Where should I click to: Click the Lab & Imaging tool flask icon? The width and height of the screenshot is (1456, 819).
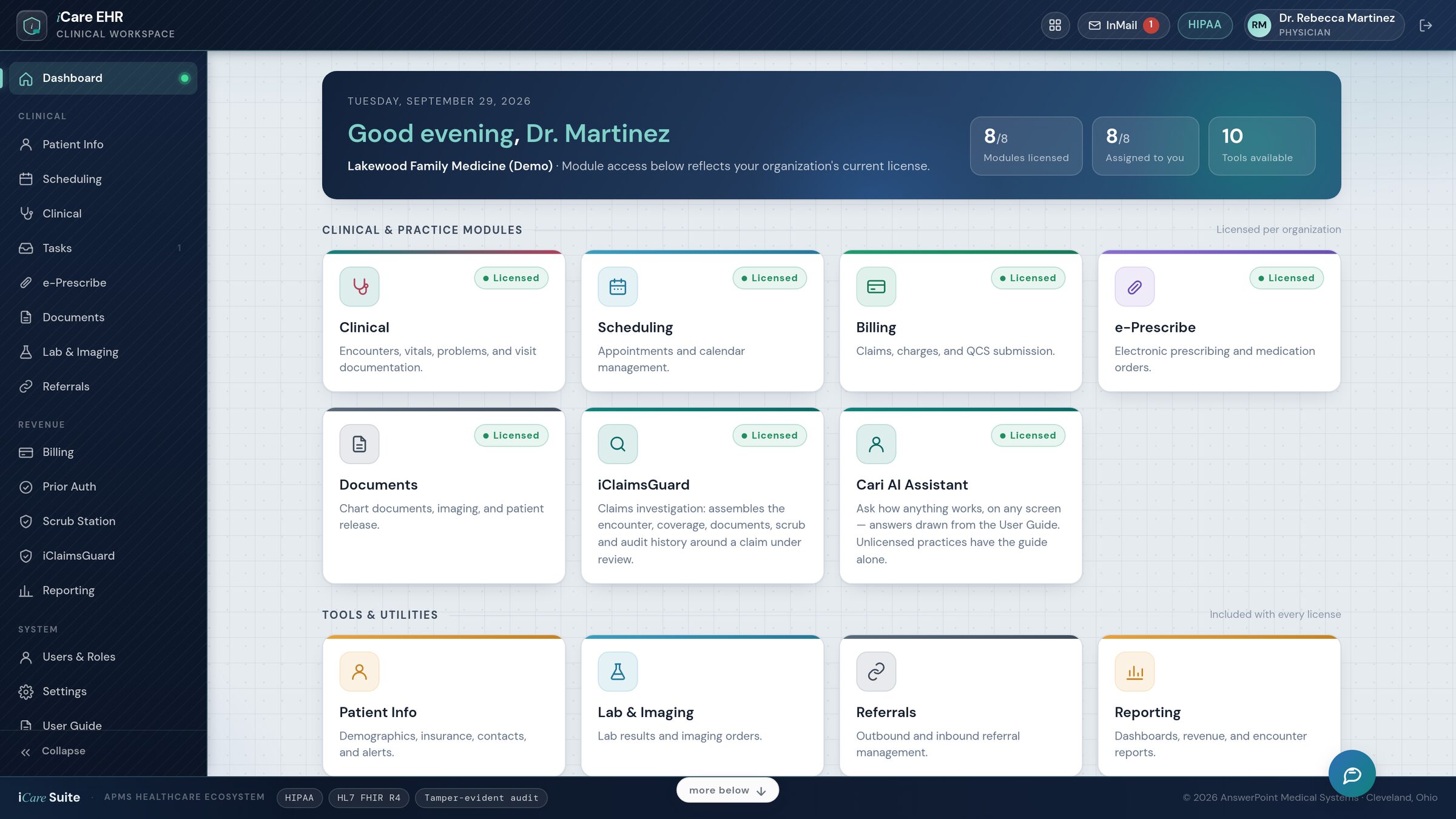coord(618,672)
